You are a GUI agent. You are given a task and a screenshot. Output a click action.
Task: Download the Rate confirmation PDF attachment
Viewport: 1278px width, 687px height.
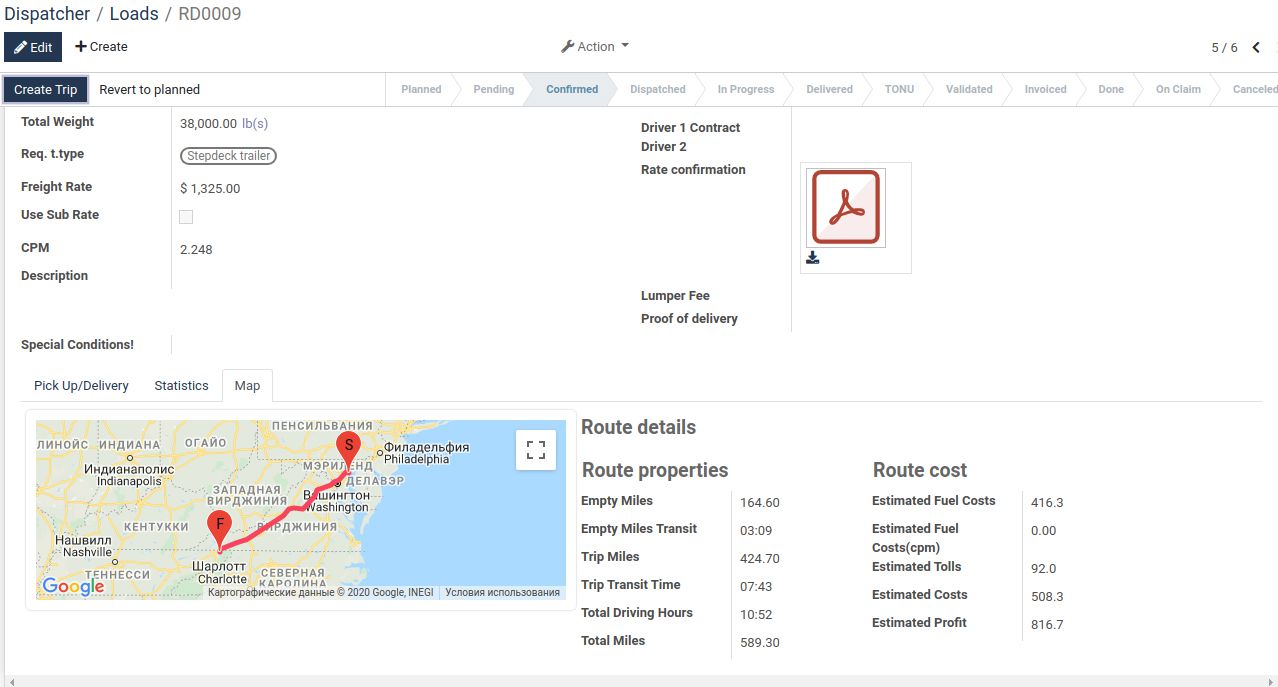pyautogui.click(x=812, y=257)
